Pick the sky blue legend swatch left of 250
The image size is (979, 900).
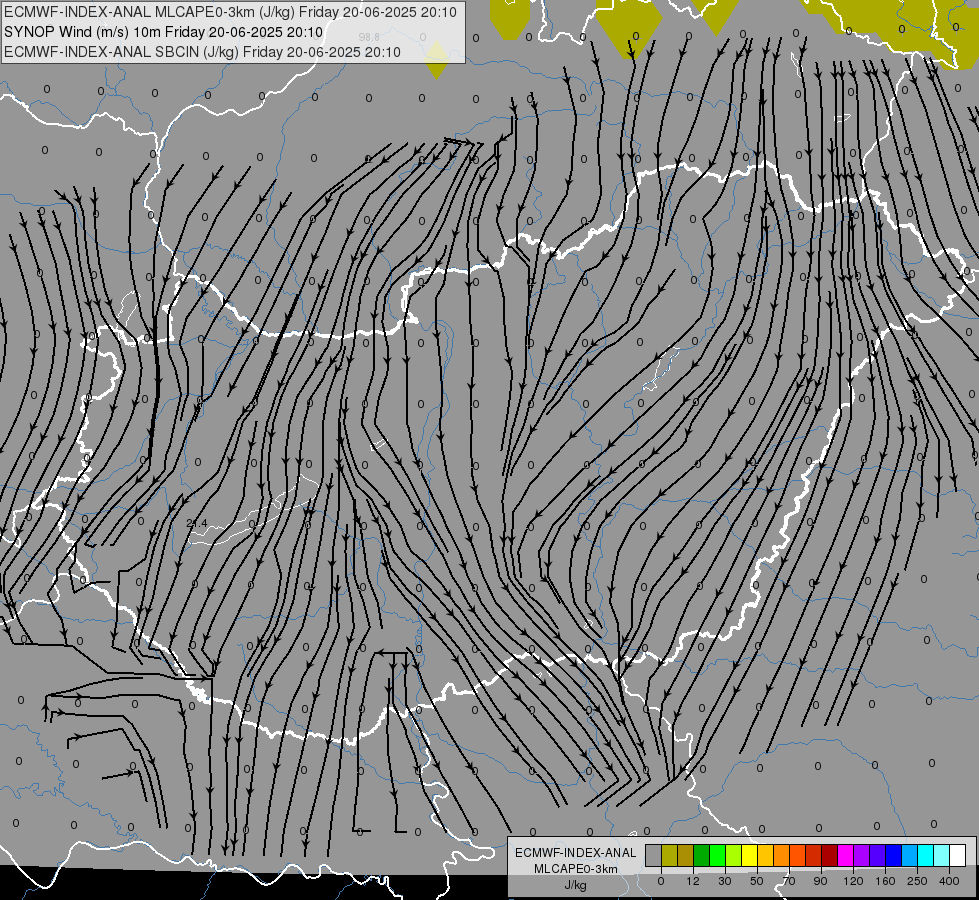point(910,856)
